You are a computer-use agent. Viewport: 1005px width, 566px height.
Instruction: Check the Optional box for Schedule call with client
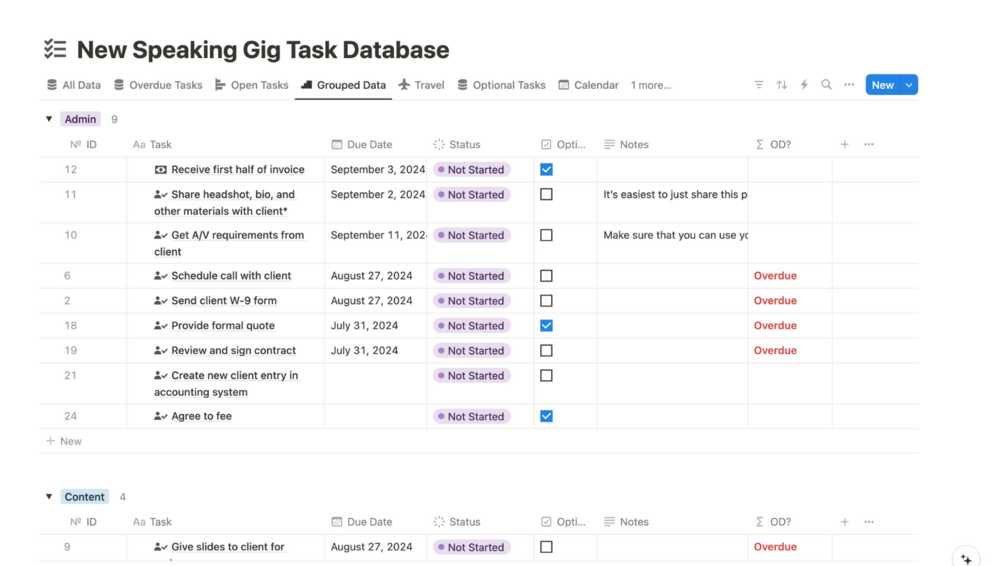[x=546, y=276]
